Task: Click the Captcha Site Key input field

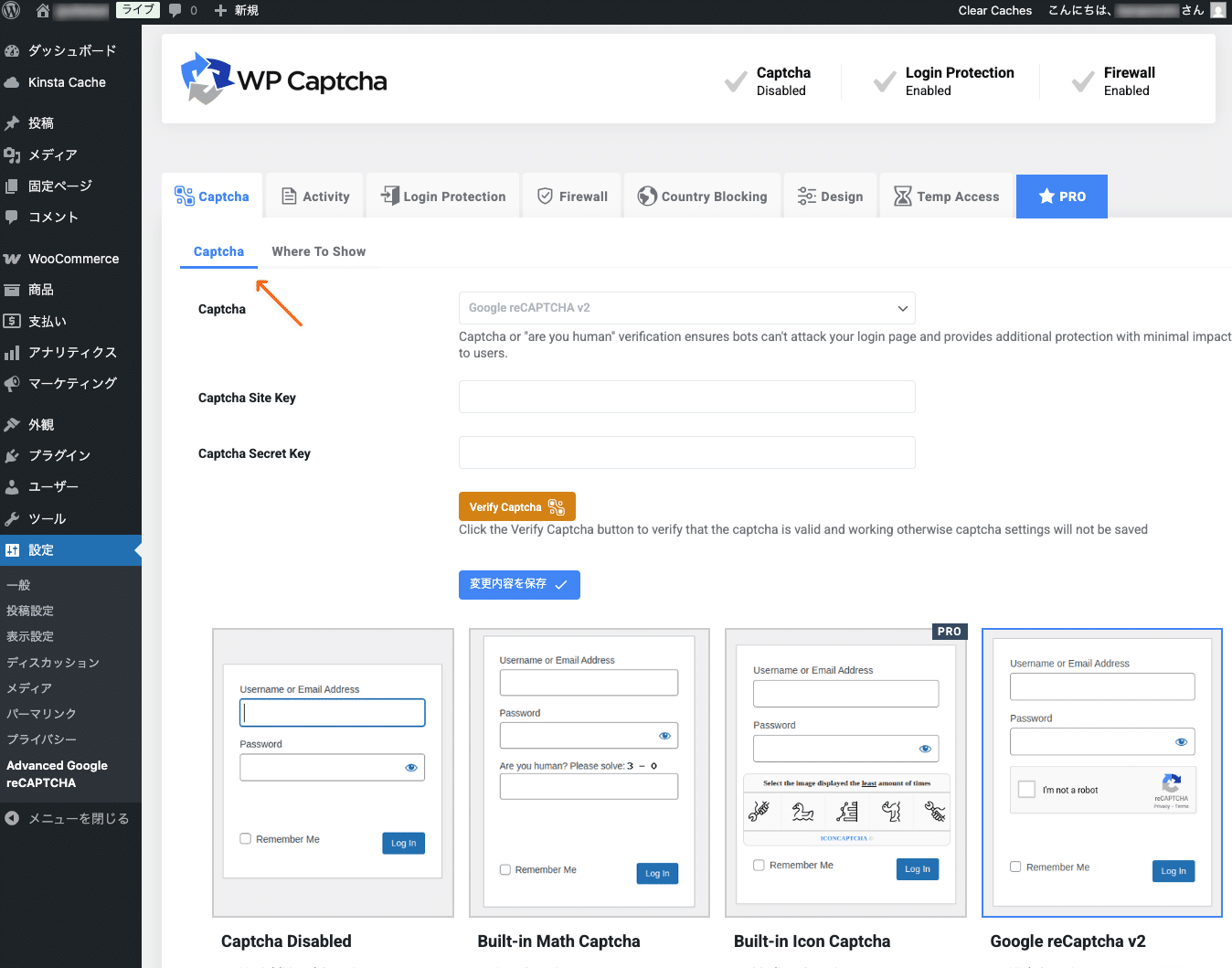Action: 687,397
